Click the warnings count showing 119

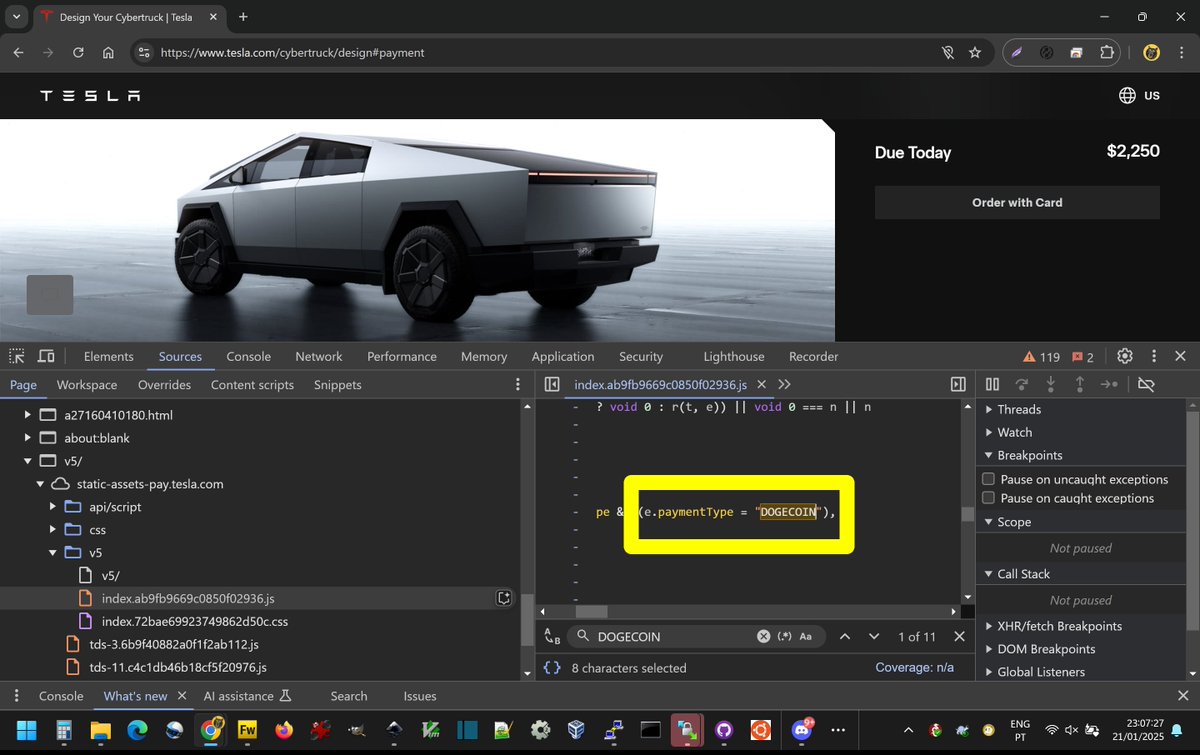click(1040, 356)
